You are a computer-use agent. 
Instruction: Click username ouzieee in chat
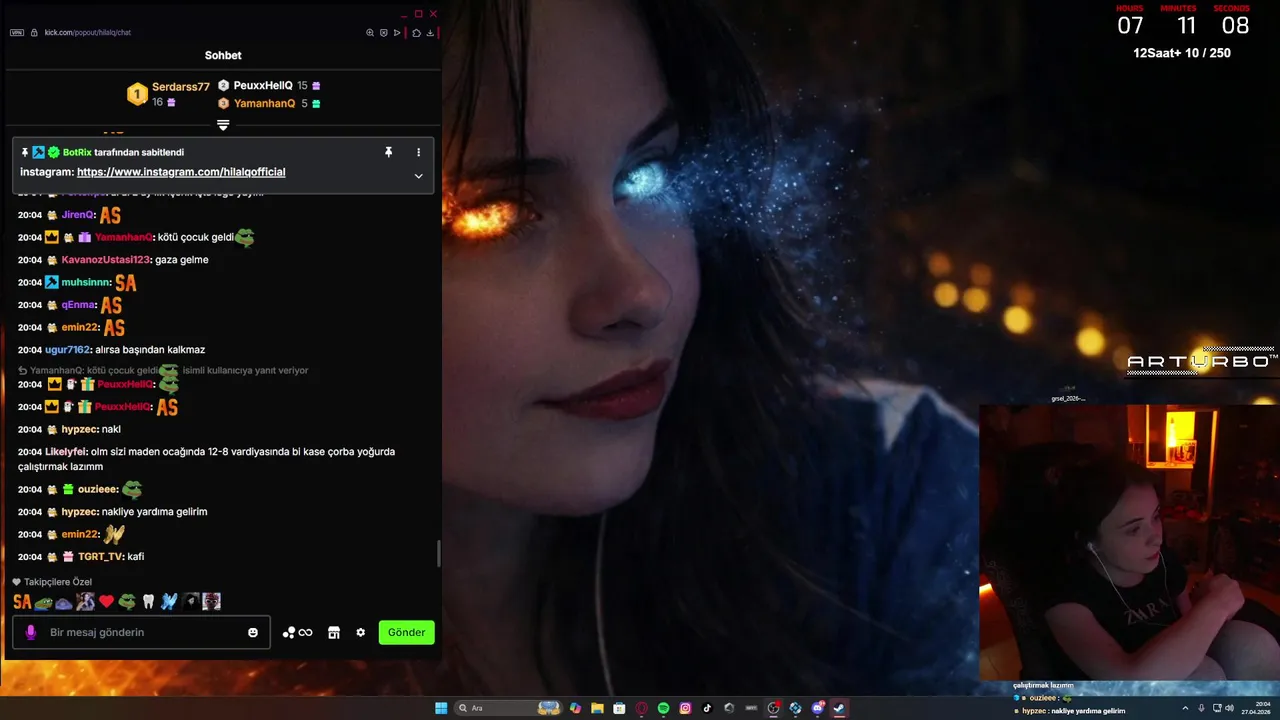pyautogui.click(x=97, y=490)
